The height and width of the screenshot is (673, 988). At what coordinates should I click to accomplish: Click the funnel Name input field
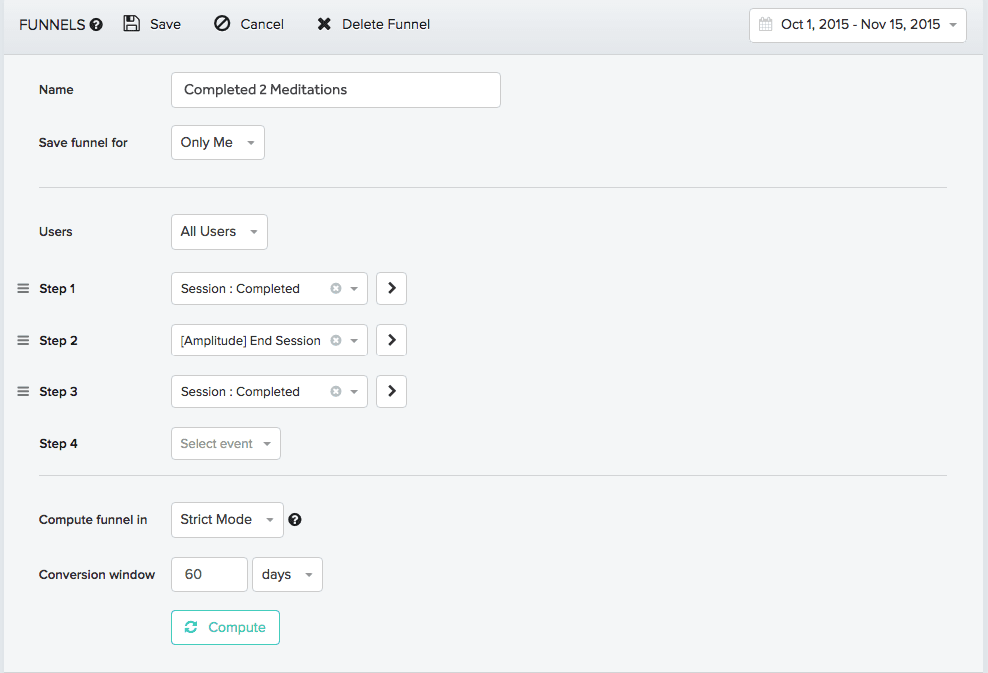coord(335,89)
